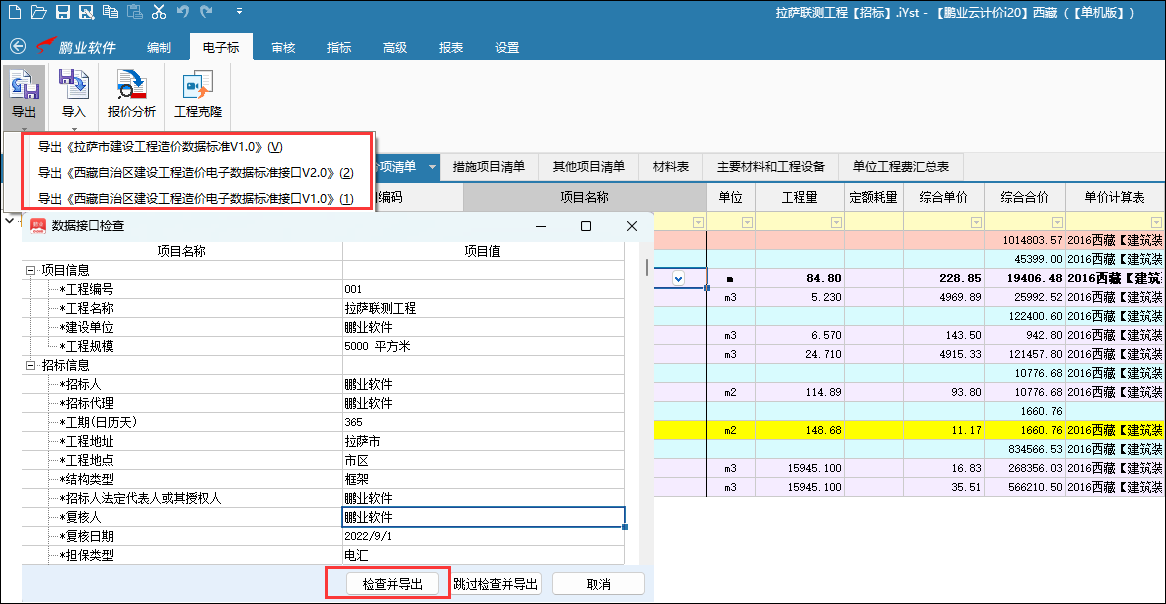Open the 单位 column filter dropdown
Viewport: 1166px width, 604px height.
click(747, 222)
